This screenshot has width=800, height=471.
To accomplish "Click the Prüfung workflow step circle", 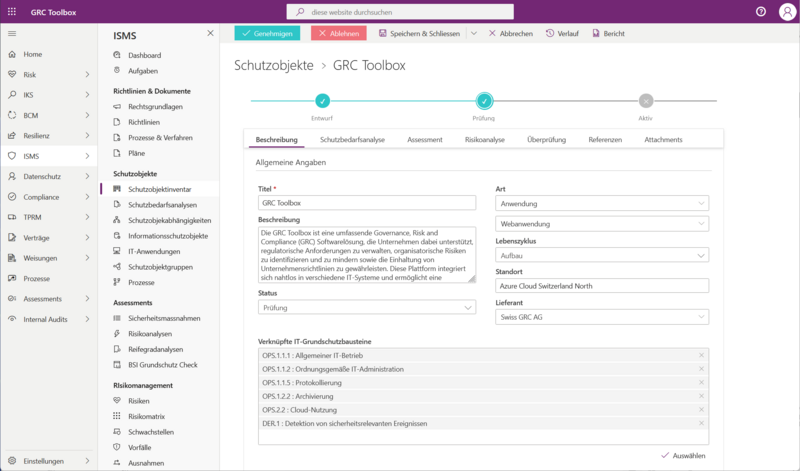I will (x=484, y=100).
